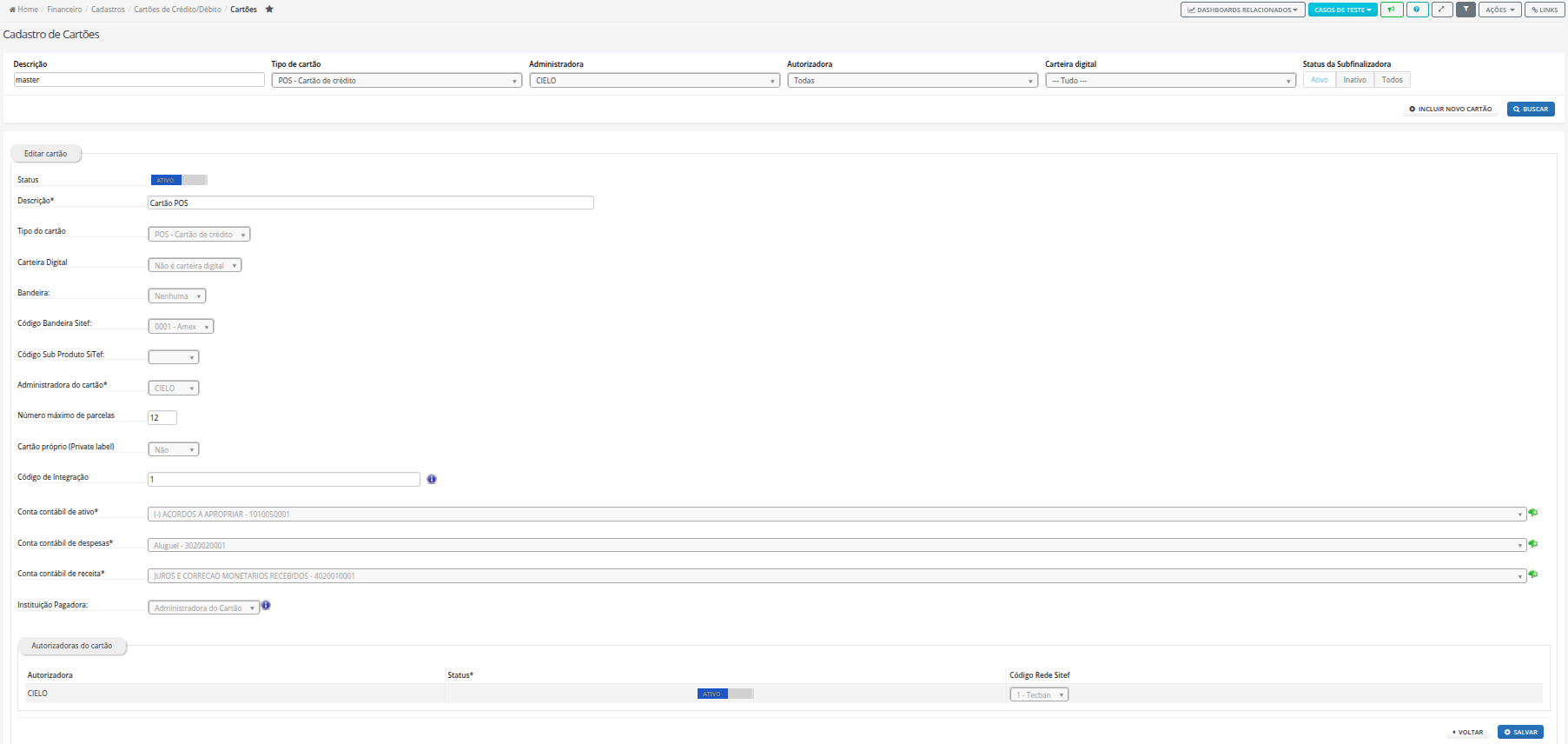Screen dimensions: 1568x744
Task: Open the Ações menu
Action: point(1500,10)
